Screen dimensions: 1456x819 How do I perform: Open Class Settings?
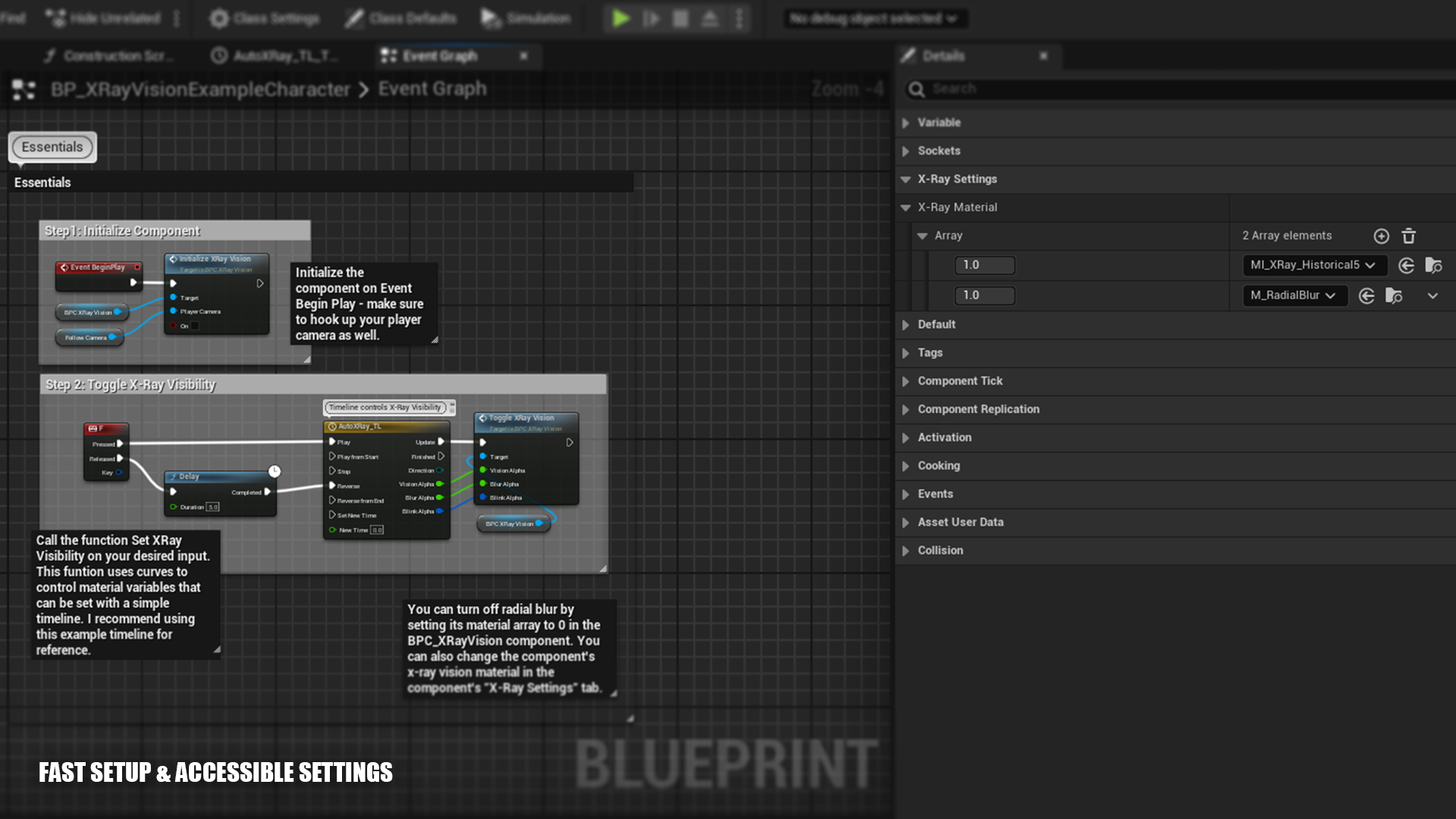(264, 18)
